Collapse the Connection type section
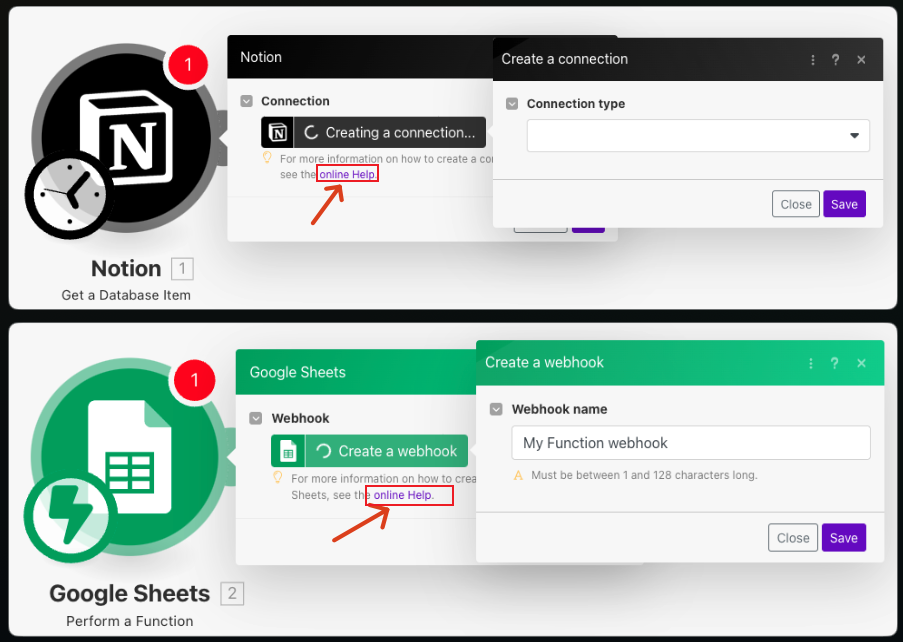Image resolution: width=903 pixels, height=642 pixels. click(x=512, y=104)
